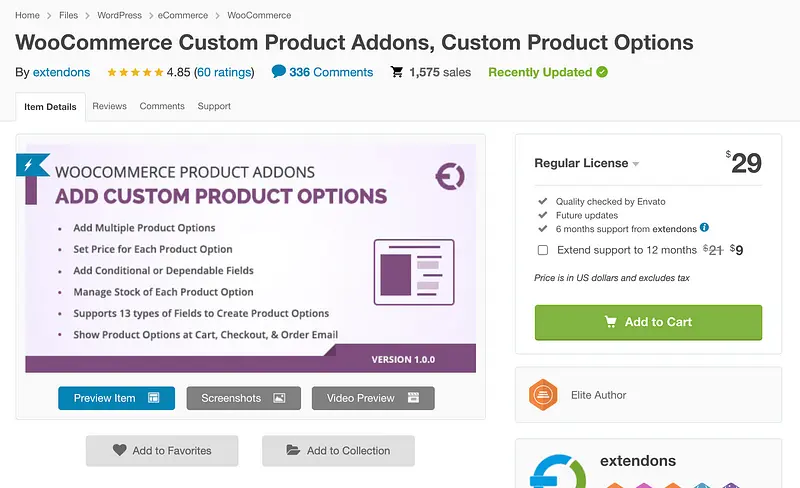Open the Comments tab
Image resolution: width=800 pixels, height=488 pixels.
click(162, 106)
